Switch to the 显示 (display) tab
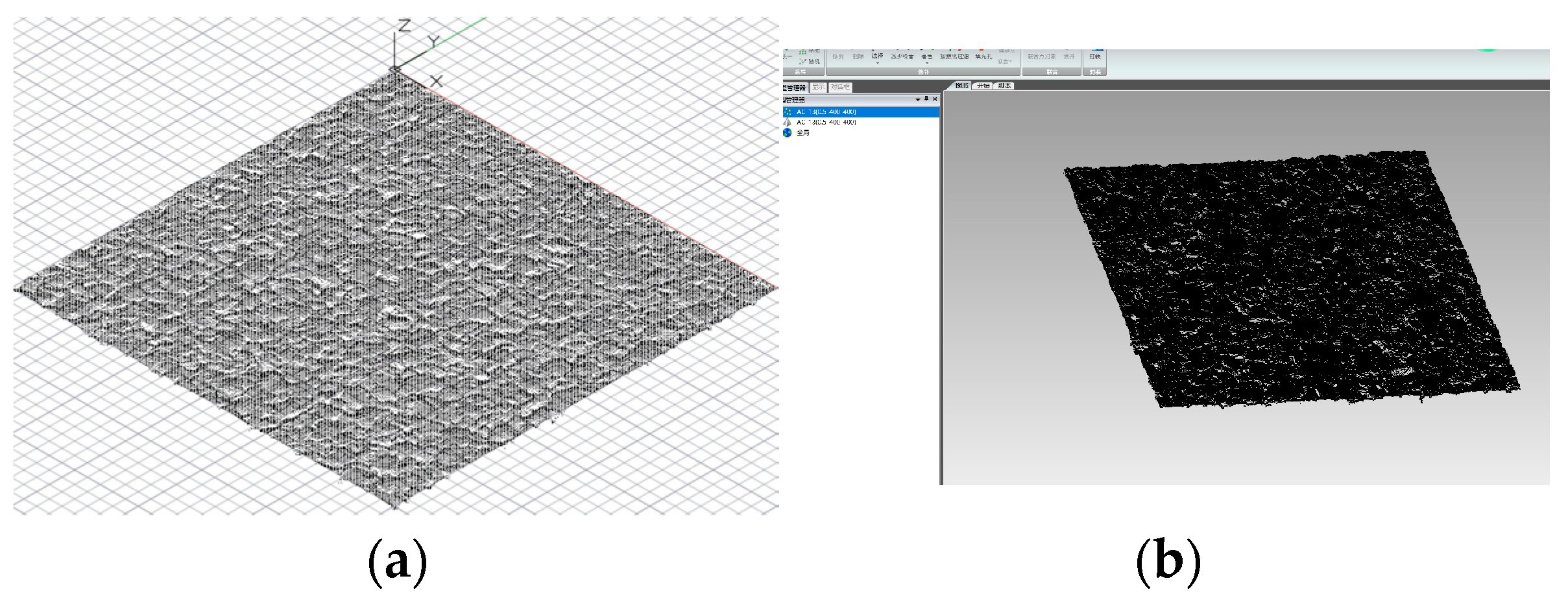Image resolution: width=1568 pixels, height=609 pixels. pyautogui.click(x=818, y=87)
